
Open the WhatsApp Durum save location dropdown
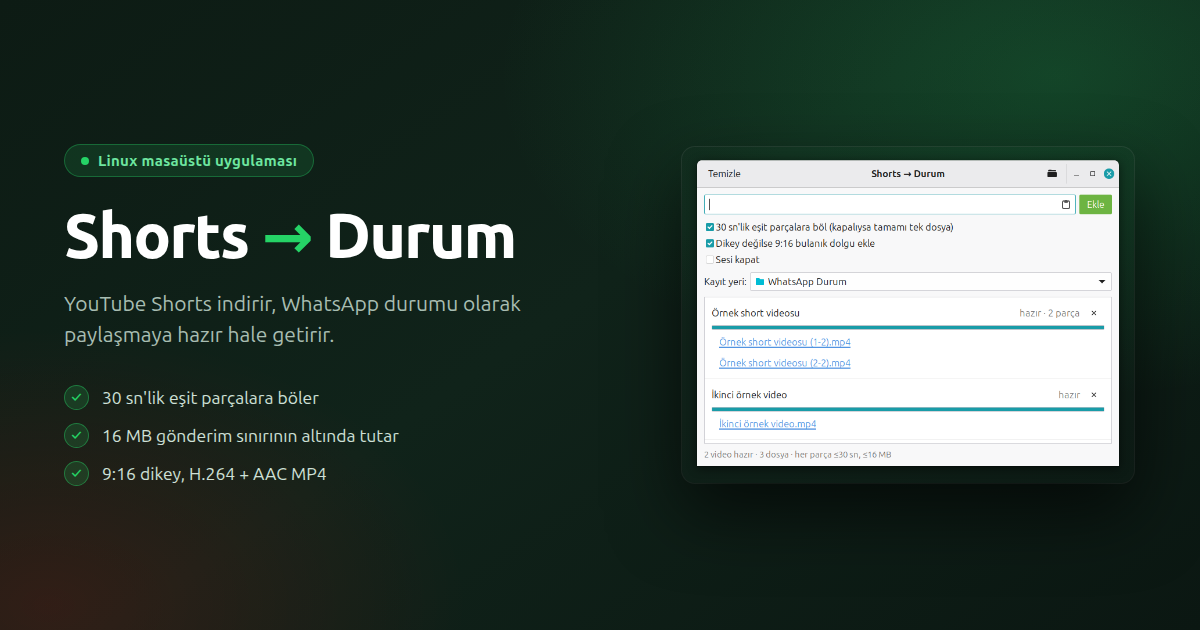point(931,282)
